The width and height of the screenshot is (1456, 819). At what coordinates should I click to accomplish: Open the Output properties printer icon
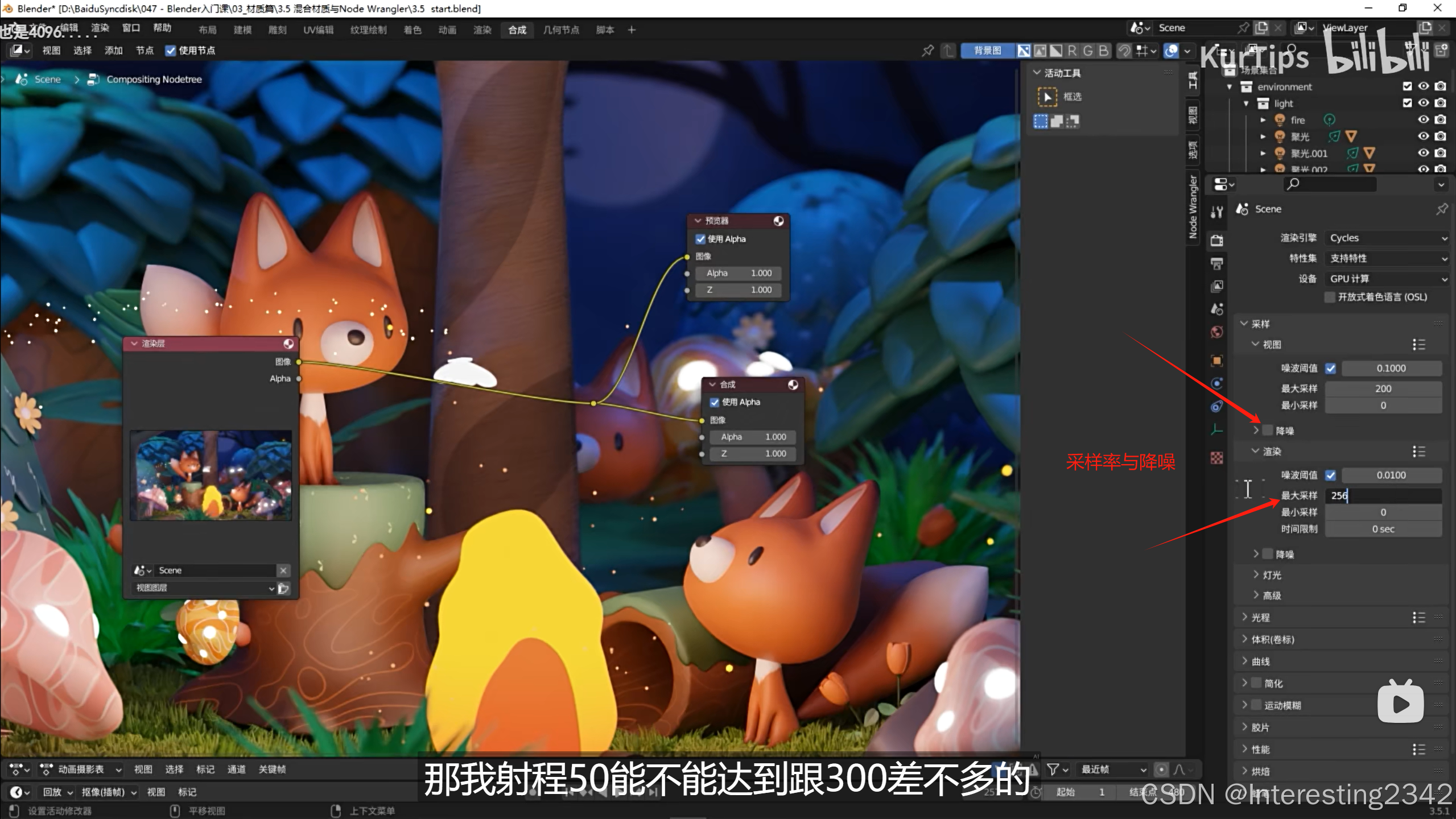click(1216, 263)
